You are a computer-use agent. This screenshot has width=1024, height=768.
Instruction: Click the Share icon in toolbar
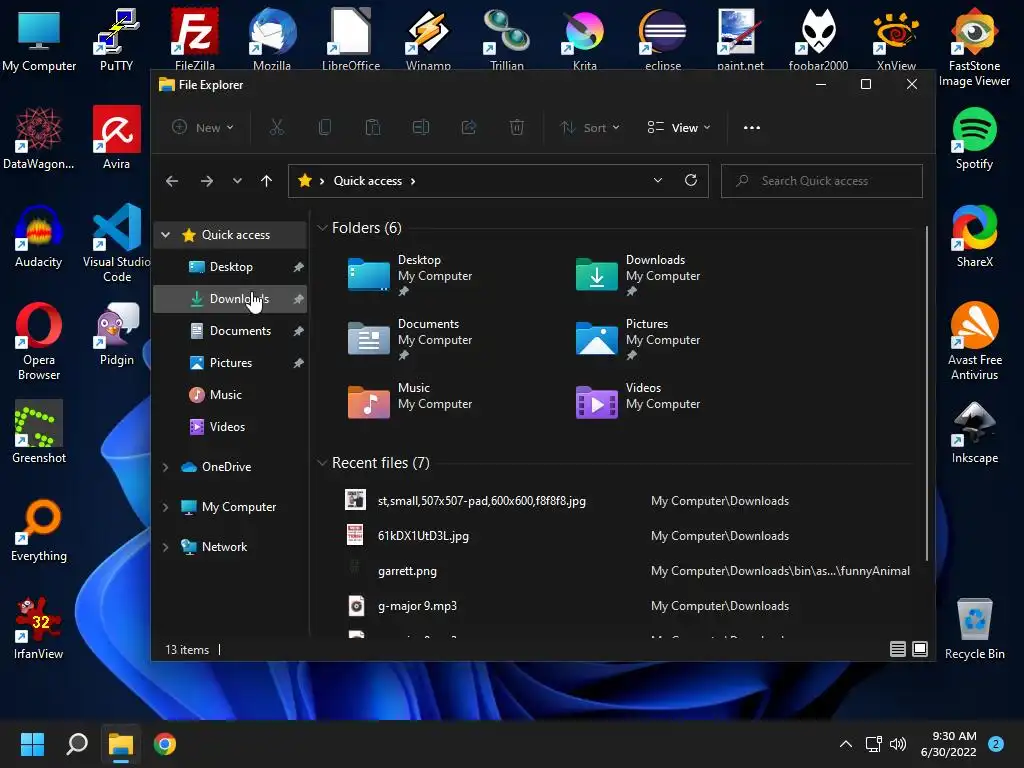click(469, 127)
